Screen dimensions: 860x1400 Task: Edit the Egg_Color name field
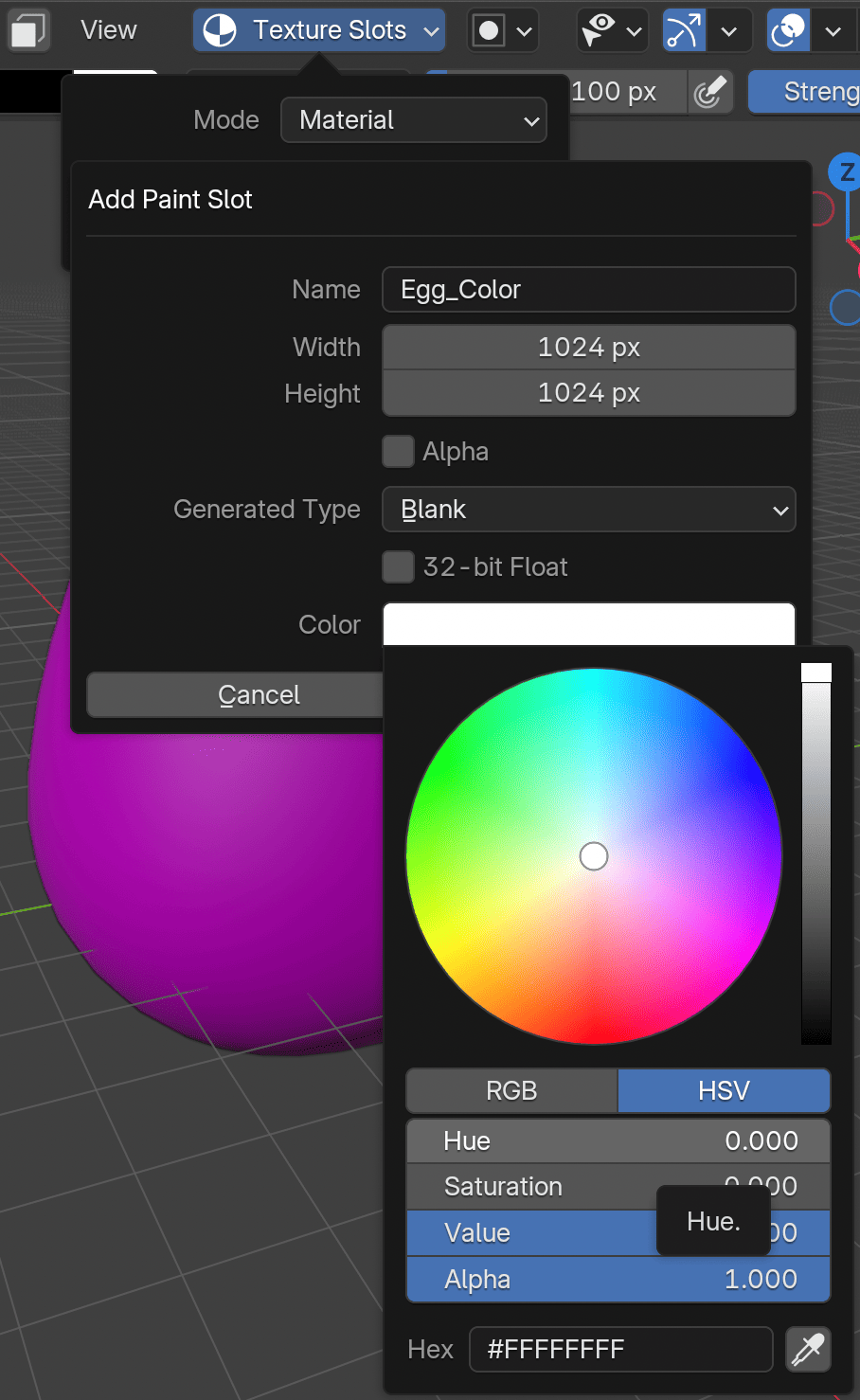[588, 290]
